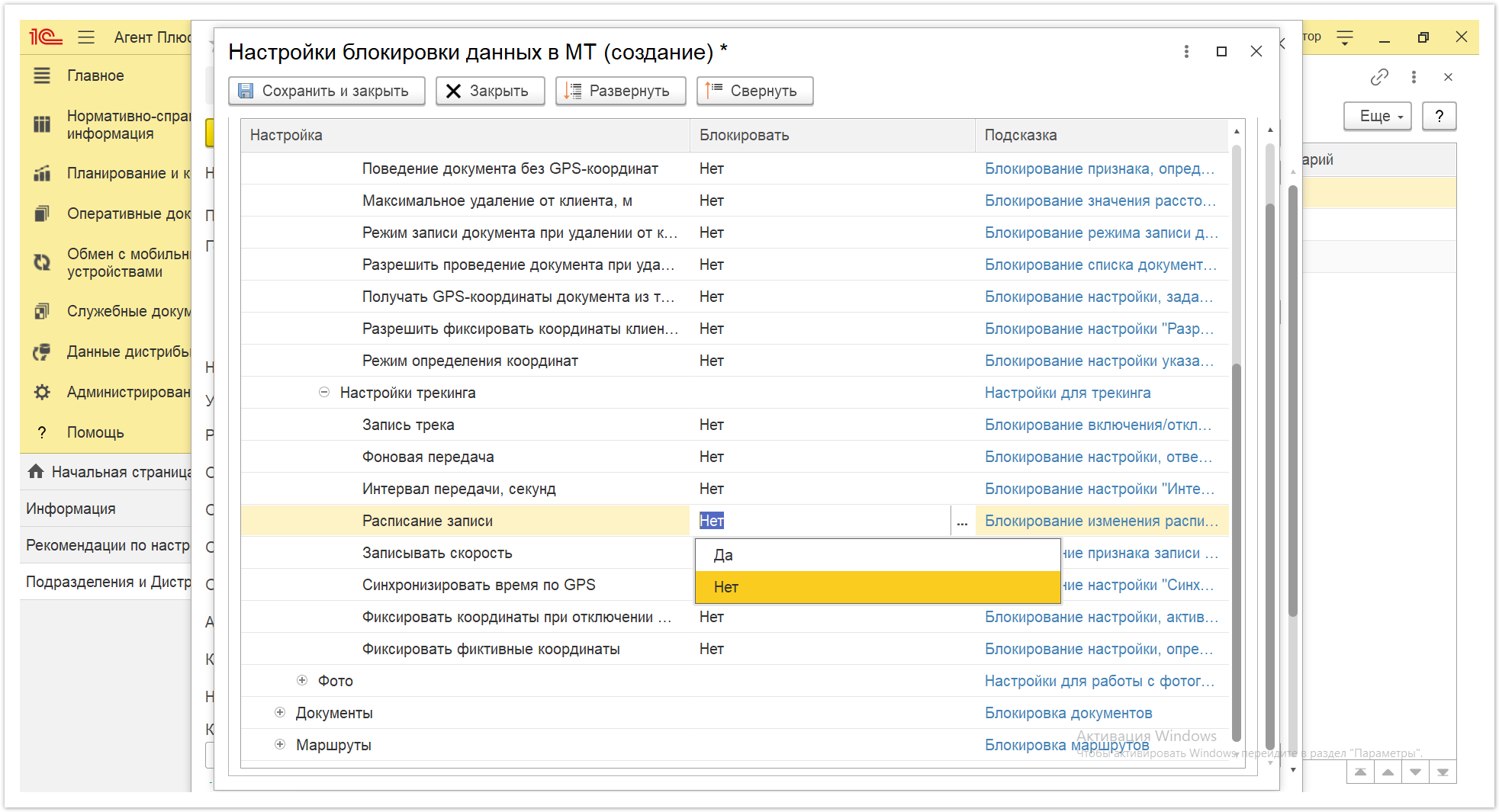Click move-down arrow icon at bottom right
The image size is (1499, 812).
point(1415,772)
